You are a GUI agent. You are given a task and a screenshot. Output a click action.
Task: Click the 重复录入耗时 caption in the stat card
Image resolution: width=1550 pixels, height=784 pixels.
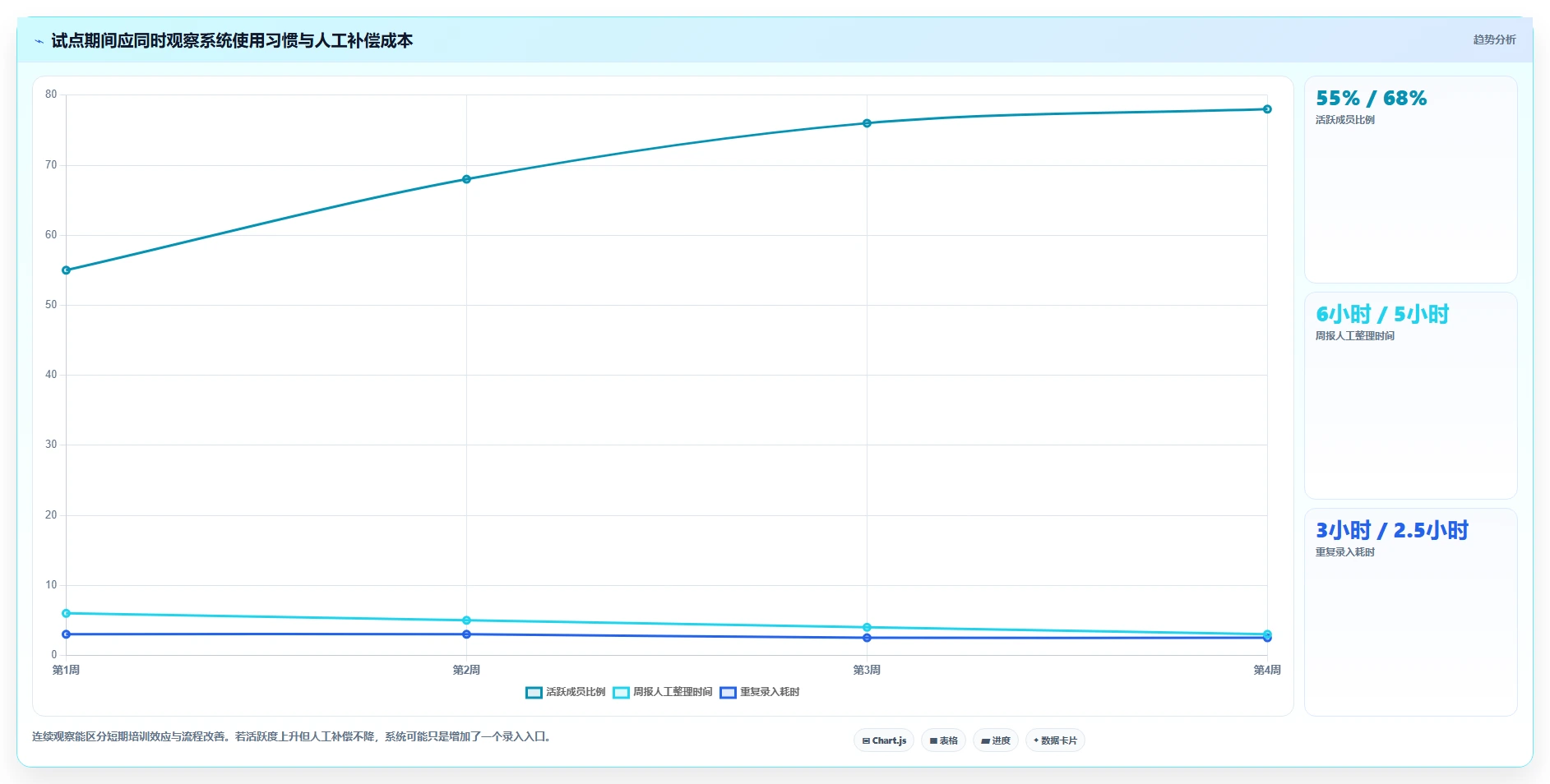pyautogui.click(x=1345, y=552)
